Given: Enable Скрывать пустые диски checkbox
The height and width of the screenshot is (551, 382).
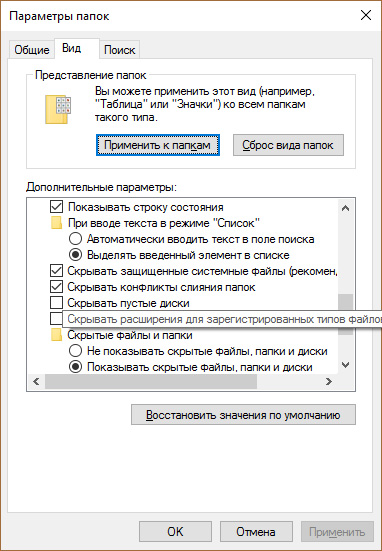Looking at the screenshot, I should 56,303.
